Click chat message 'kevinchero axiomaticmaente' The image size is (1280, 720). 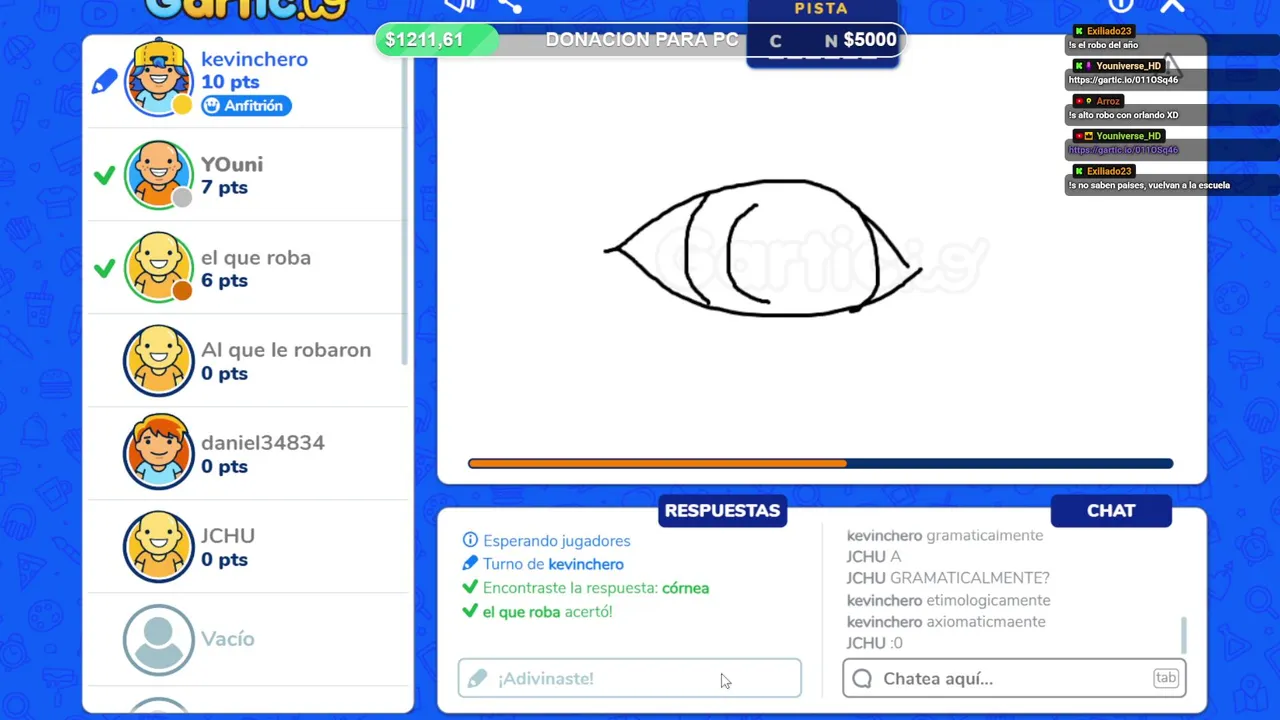946,622
